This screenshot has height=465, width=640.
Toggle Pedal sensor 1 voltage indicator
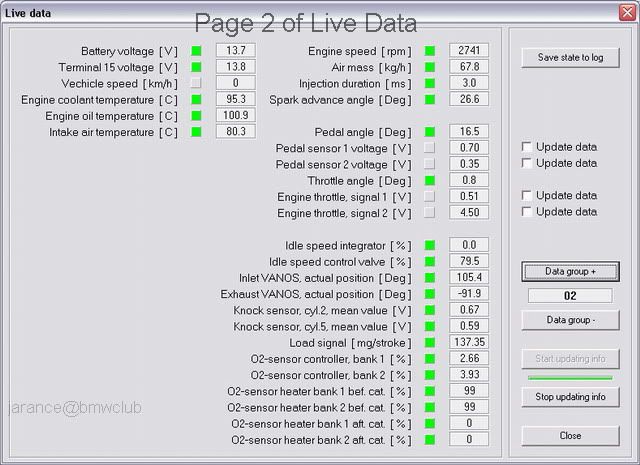[x=429, y=148]
